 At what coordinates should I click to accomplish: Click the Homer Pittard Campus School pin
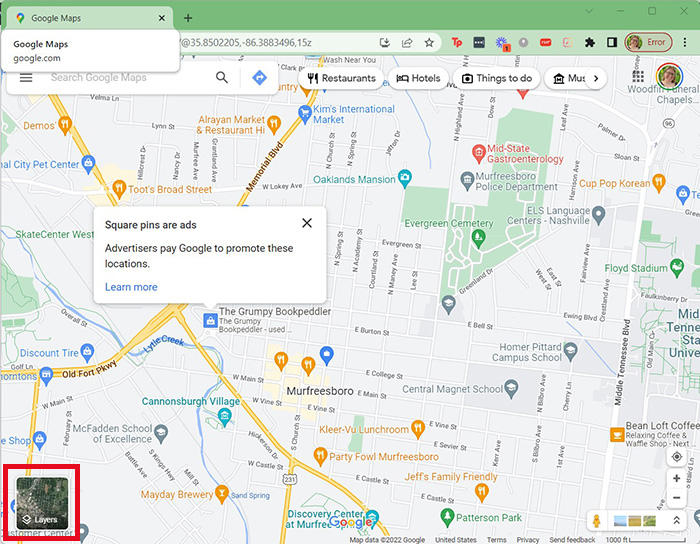tap(570, 351)
